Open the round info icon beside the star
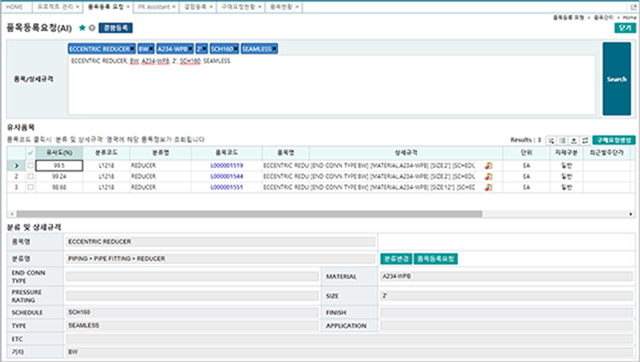This screenshot has width=640, height=362. point(92,28)
